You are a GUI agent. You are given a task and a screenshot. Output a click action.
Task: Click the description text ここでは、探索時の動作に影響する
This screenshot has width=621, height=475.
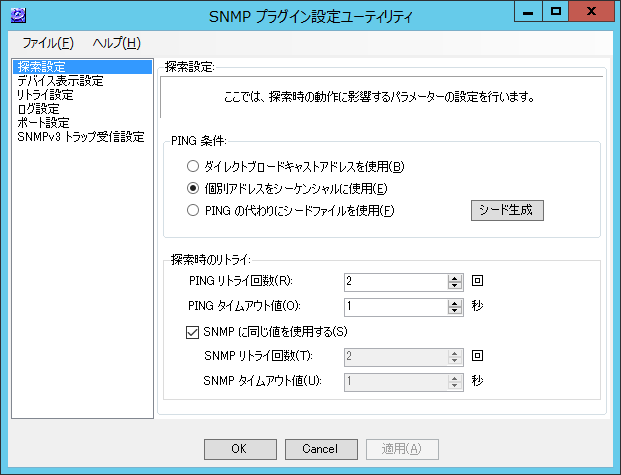(x=379, y=97)
